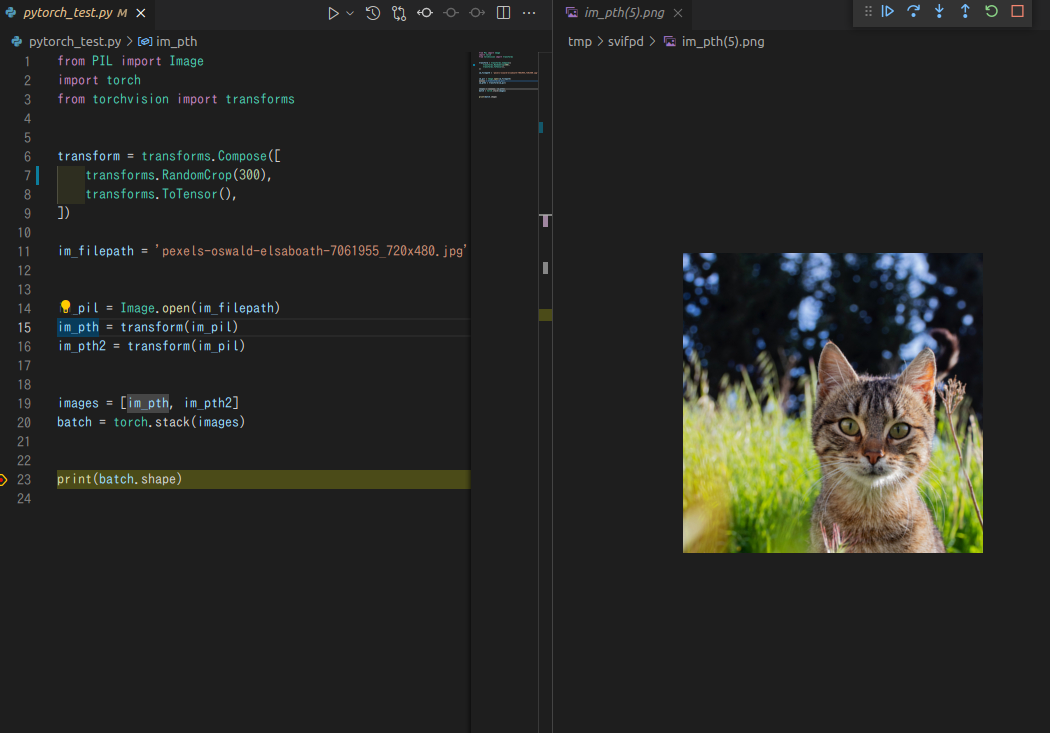
Task: Click im_pth(5).png in the breadcrumb
Action: pyautogui.click(x=723, y=42)
